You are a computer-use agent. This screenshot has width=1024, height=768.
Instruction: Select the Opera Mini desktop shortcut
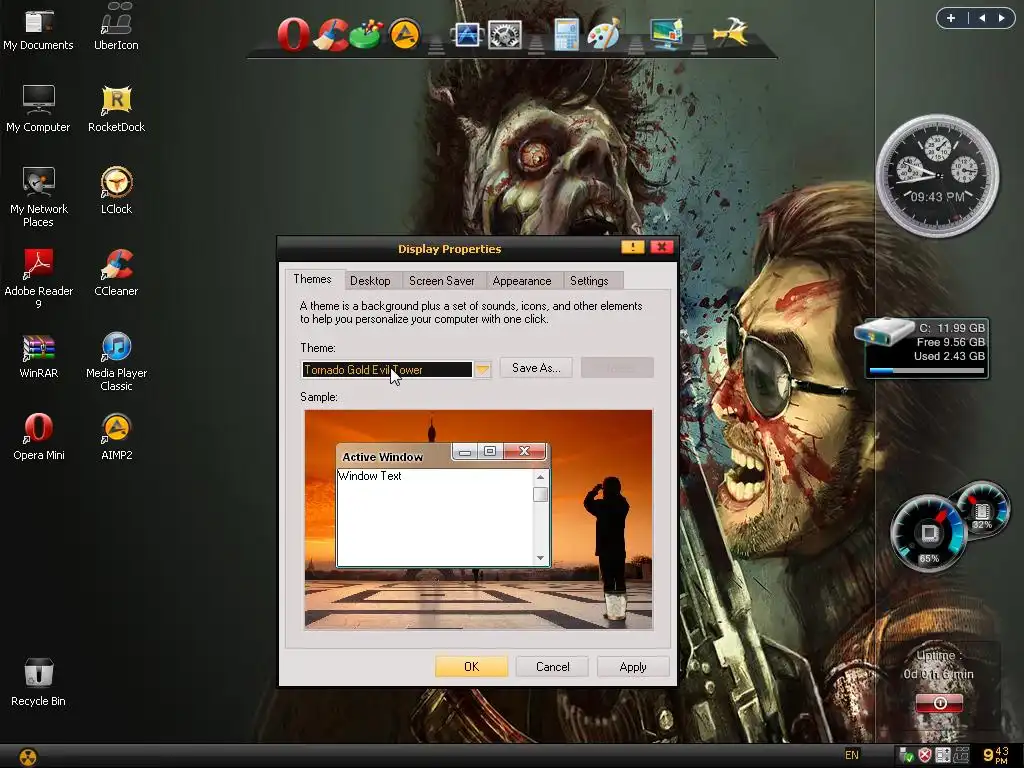click(x=39, y=437)
